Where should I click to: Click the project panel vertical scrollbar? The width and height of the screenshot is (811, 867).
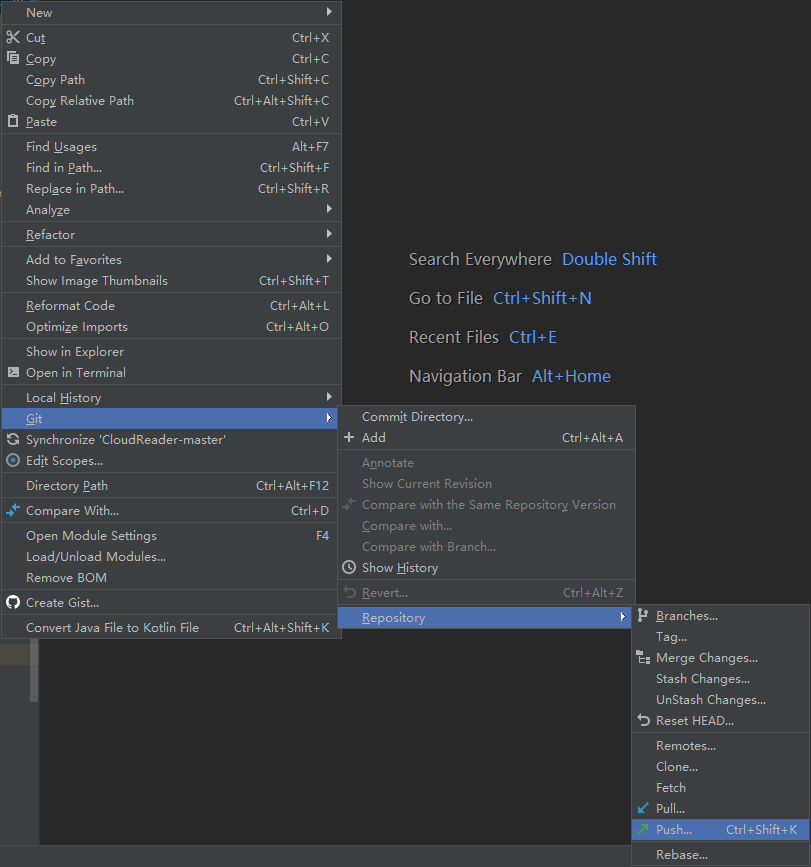coord(34,670)
